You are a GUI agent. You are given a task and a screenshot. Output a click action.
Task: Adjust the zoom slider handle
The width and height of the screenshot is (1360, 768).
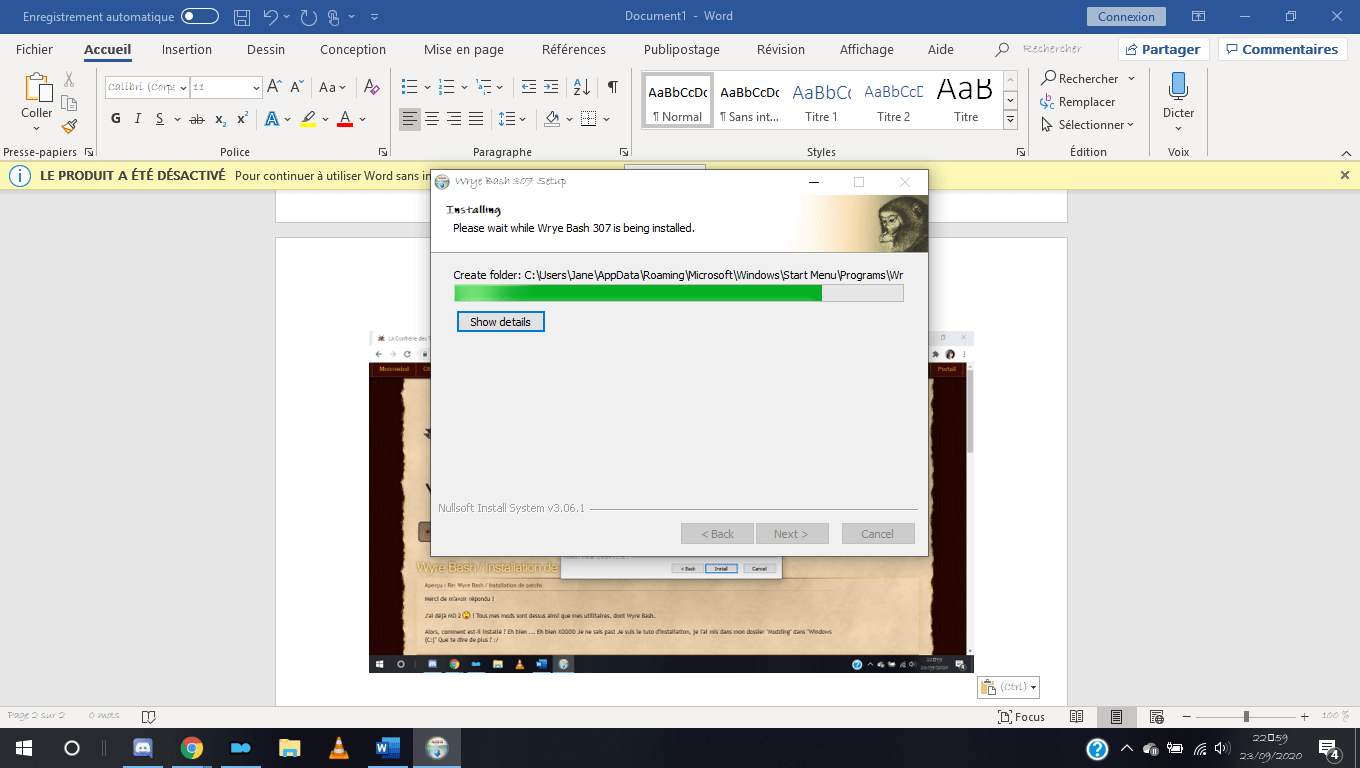(1246, 716)
